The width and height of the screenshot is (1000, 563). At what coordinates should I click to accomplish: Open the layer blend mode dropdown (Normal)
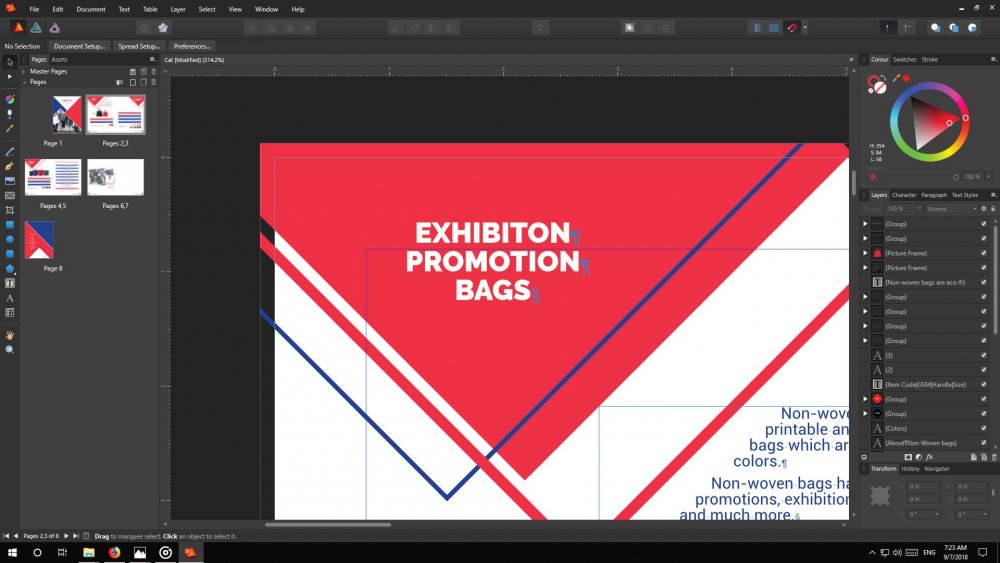(951, 209)
